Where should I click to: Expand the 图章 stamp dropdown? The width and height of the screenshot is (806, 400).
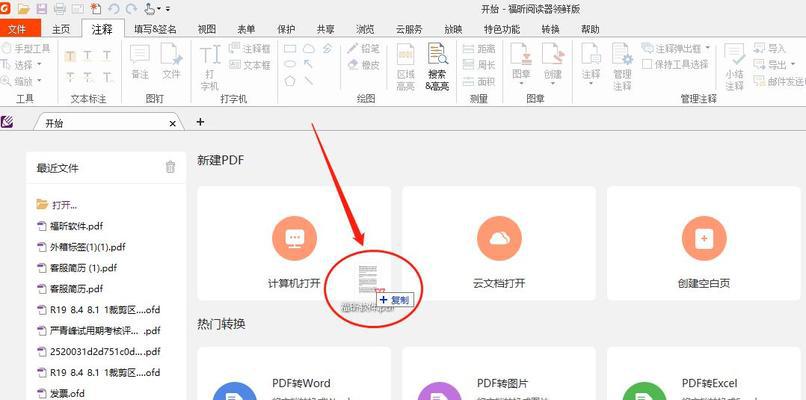click(x=521, y=84)
